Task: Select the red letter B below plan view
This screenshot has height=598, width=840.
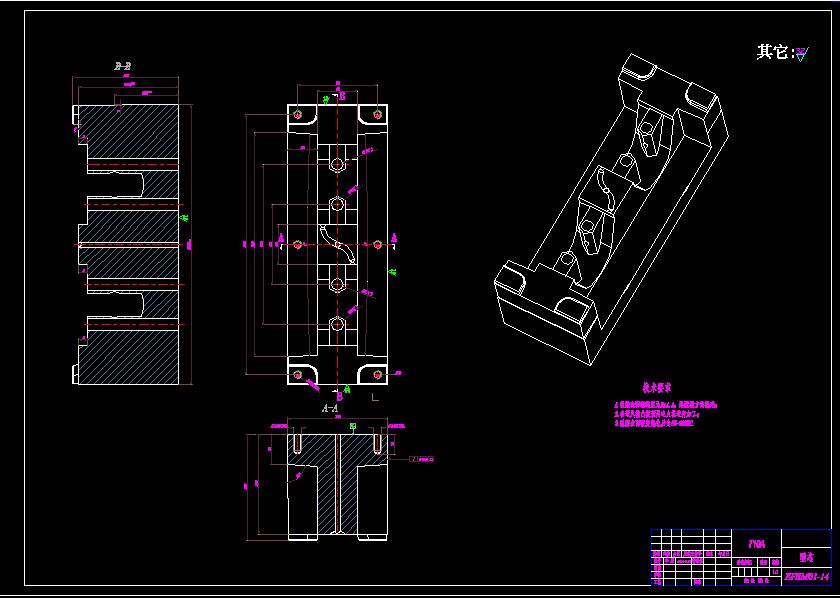Action: (x=339, y=397)
